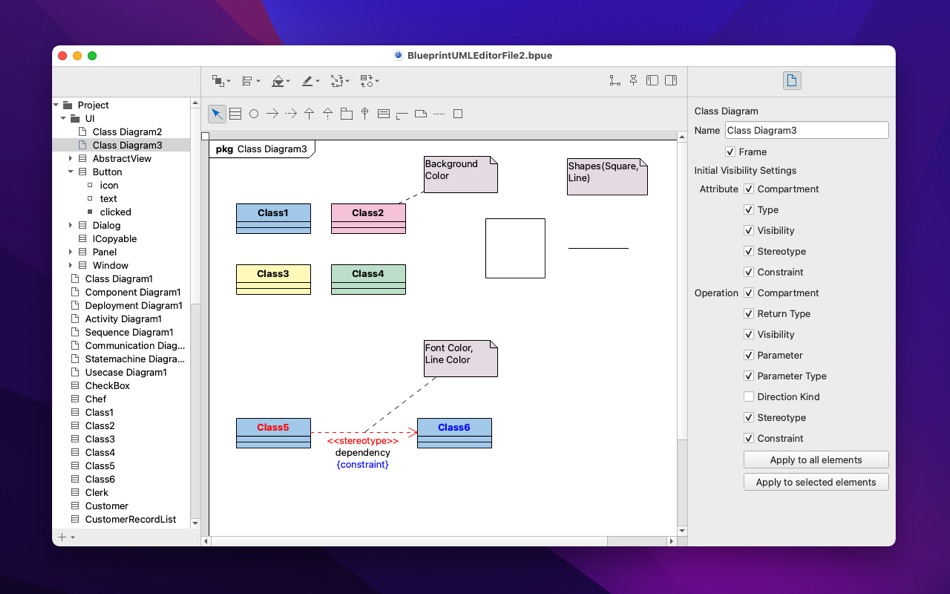The height and width of the screenshot is (594, 950).
Task: Select the Class5 box with red text
Action: click(273, 433)
